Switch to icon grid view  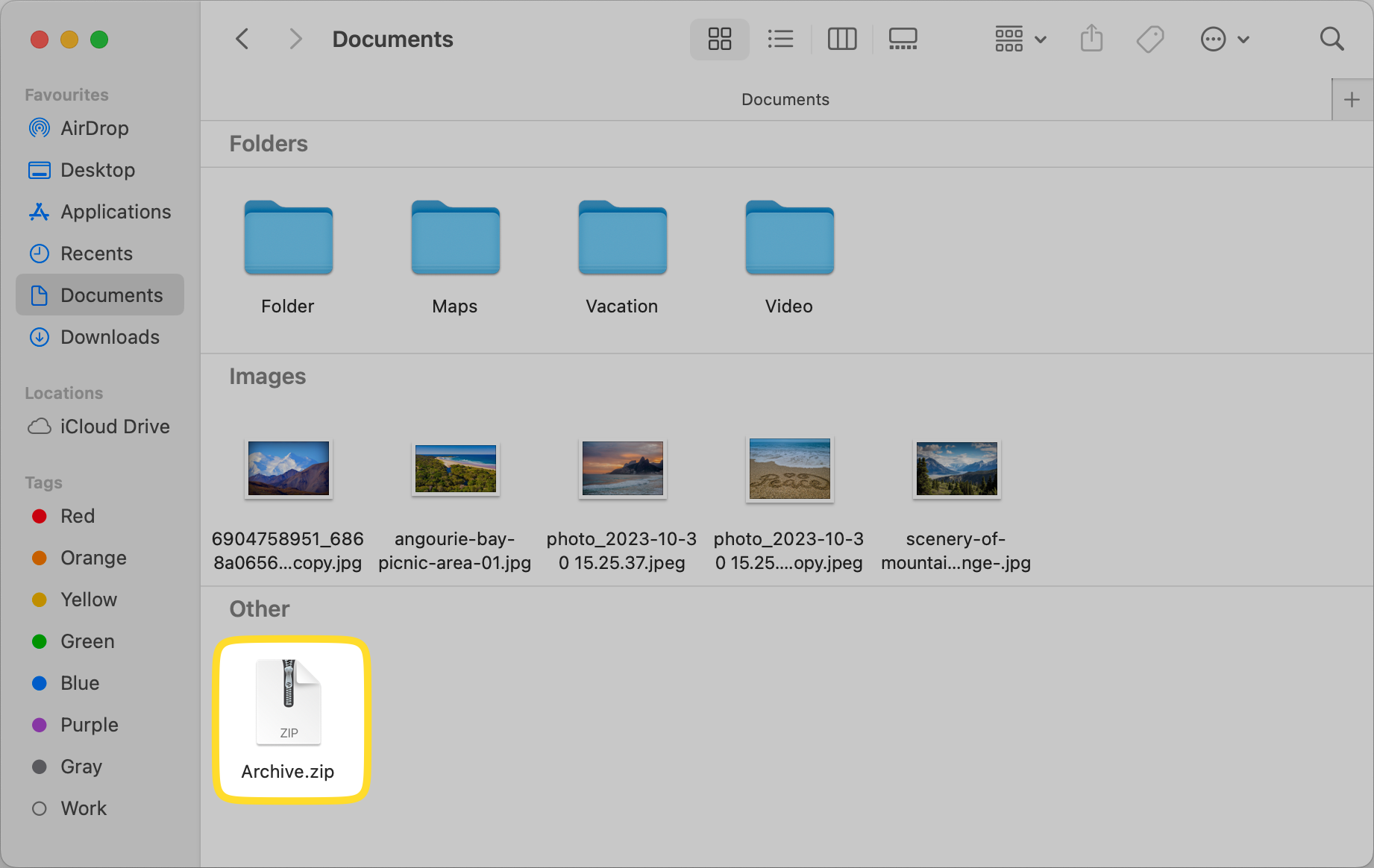(x=718, y=39)
